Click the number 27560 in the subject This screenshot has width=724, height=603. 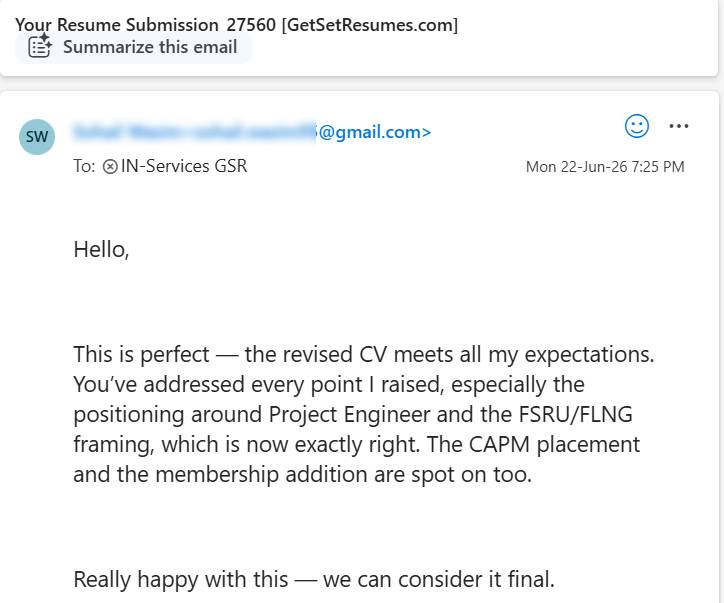tap(251, 24)
